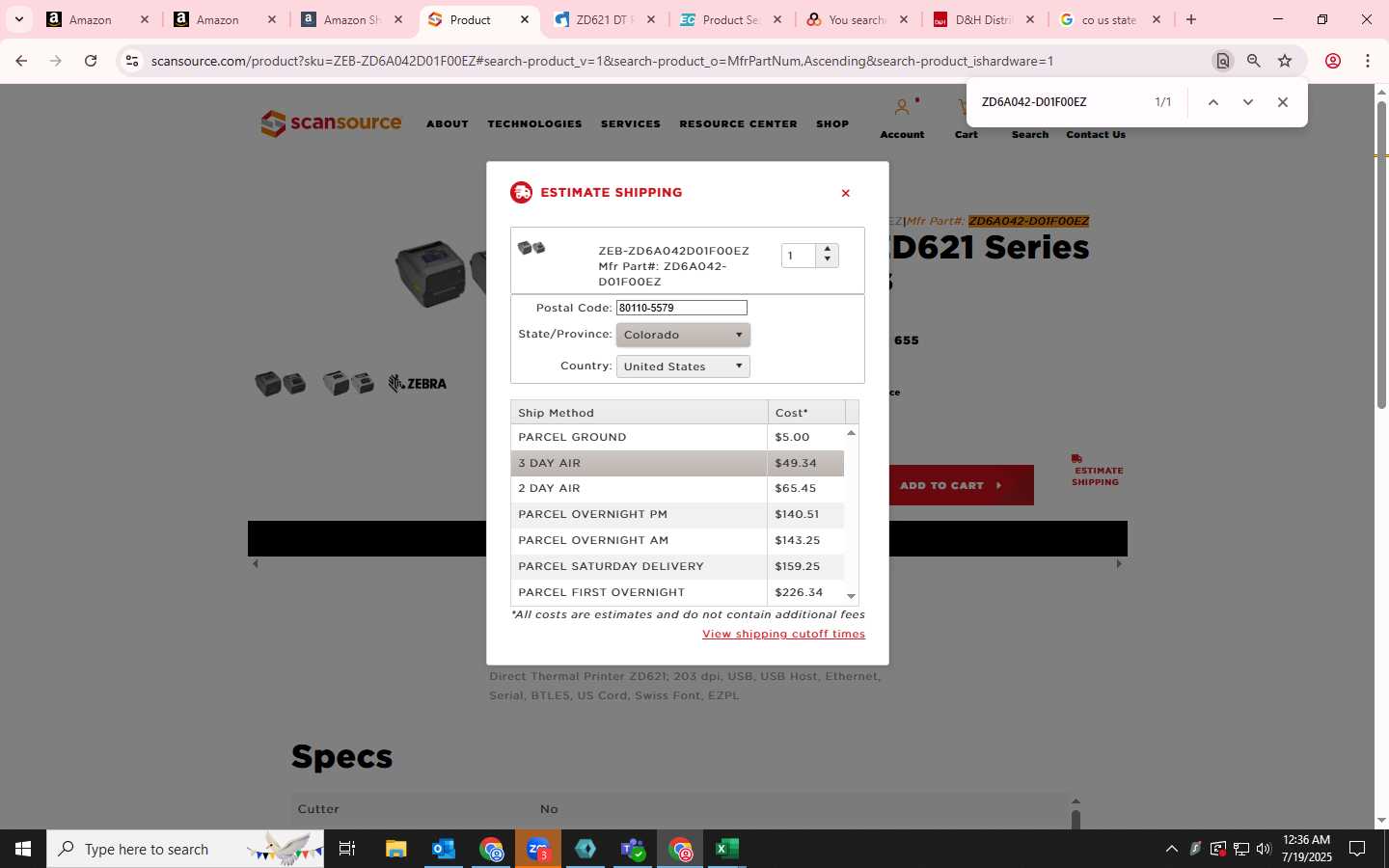This screenshot has height=868, width=1389.
Task: Click the ADD TO CART button
Action: point(951,485)
